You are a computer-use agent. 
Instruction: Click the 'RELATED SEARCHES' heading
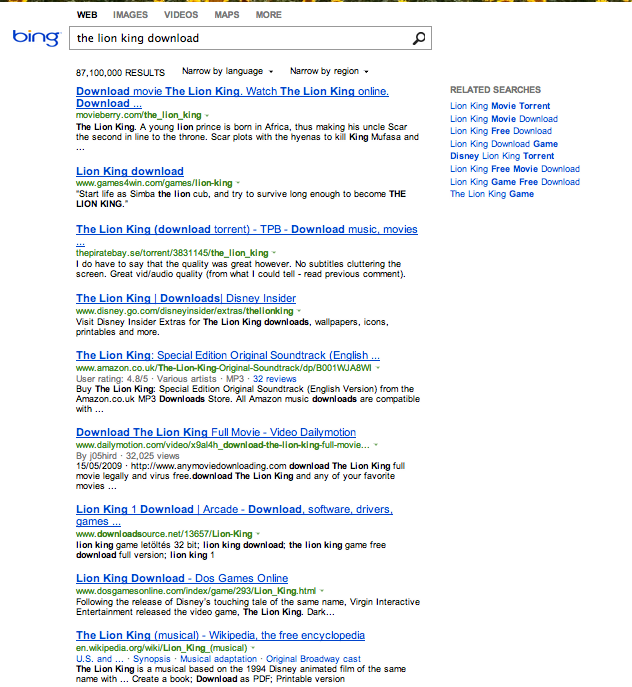pos(496,90)
